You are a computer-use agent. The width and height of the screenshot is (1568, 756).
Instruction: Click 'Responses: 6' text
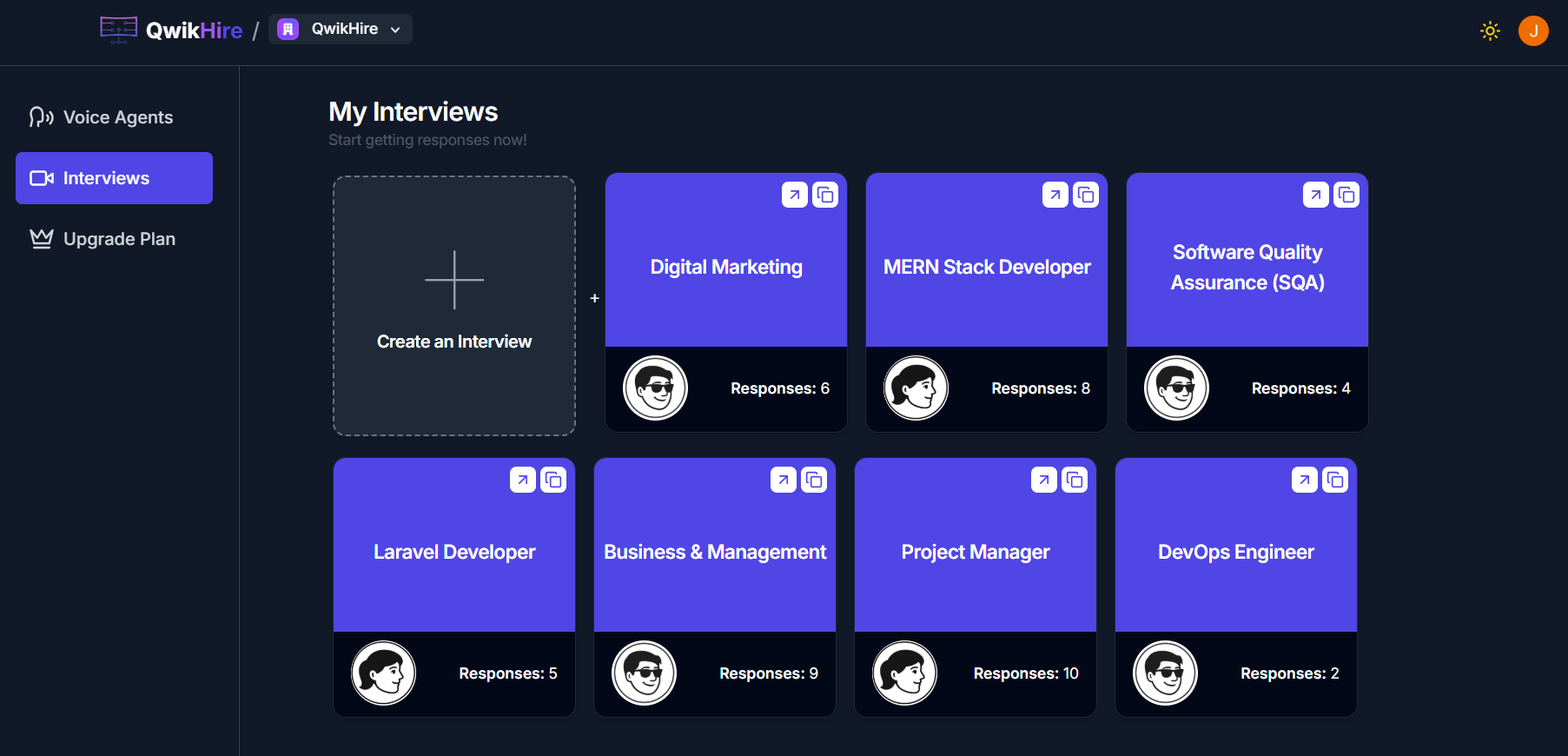[x=780, y=388]
